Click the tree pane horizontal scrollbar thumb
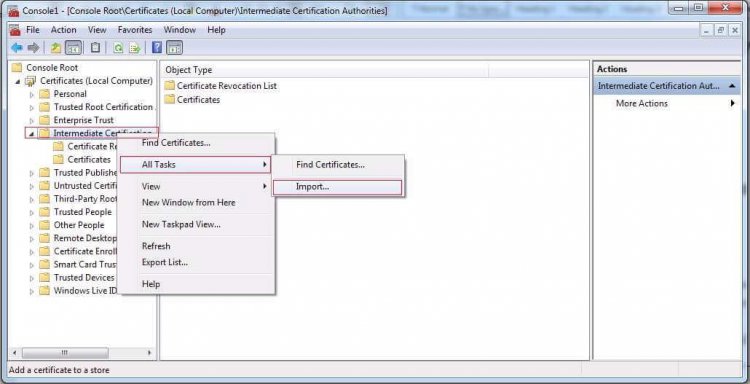750x384 pixels. [x=65, y=353]
